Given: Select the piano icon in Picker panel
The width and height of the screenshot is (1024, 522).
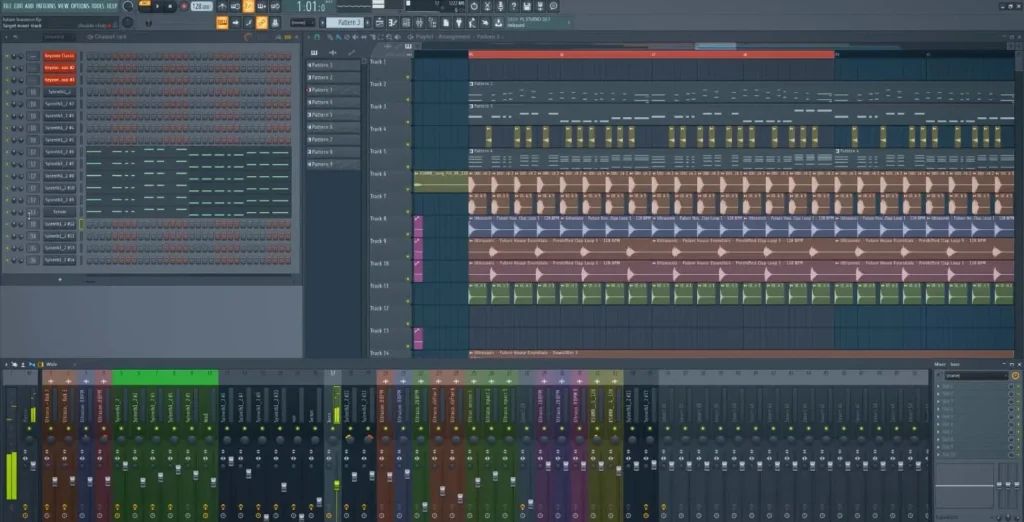Looking at the screenshot, I should point(314,52).
